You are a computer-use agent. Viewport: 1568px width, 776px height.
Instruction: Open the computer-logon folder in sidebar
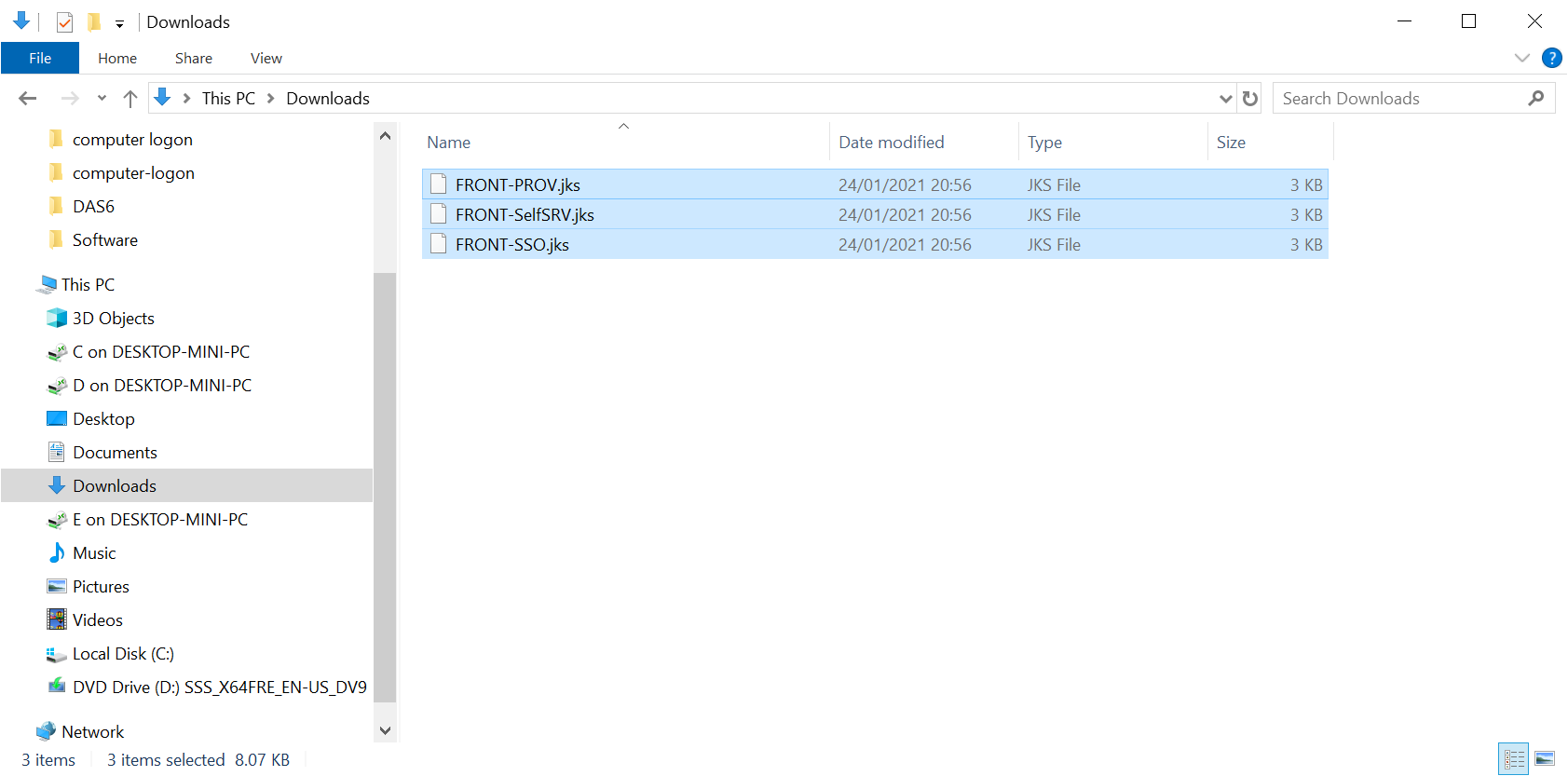tap(133, 172)
